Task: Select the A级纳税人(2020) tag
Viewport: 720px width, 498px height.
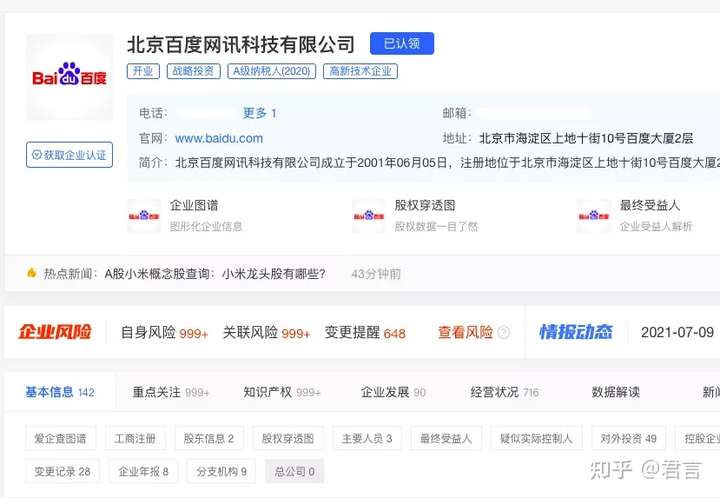Action: [x=271, y=71]
